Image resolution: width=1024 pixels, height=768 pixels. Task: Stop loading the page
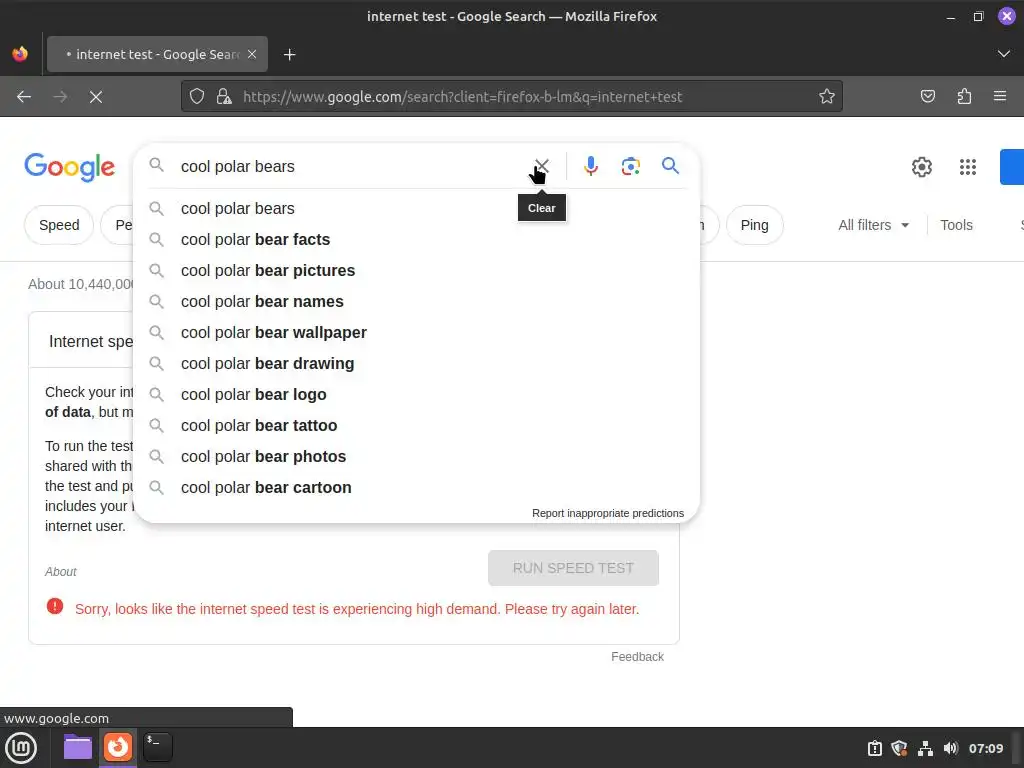pyautogui.click(x=96, y=97)
